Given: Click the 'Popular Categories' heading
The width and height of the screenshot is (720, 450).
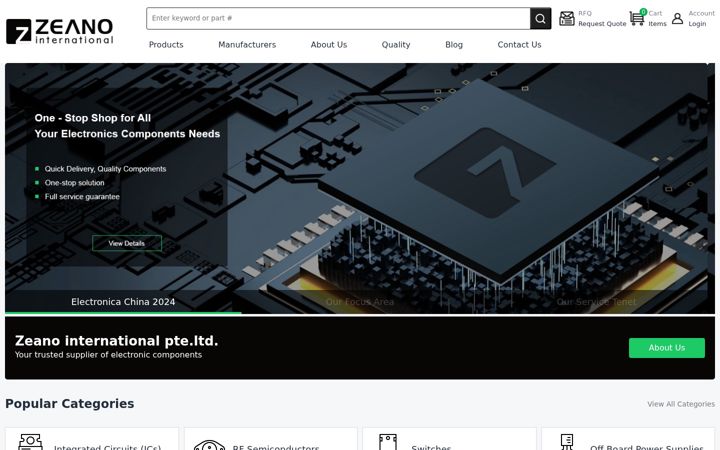Looking at the screenshot, I should click(70, 404).
